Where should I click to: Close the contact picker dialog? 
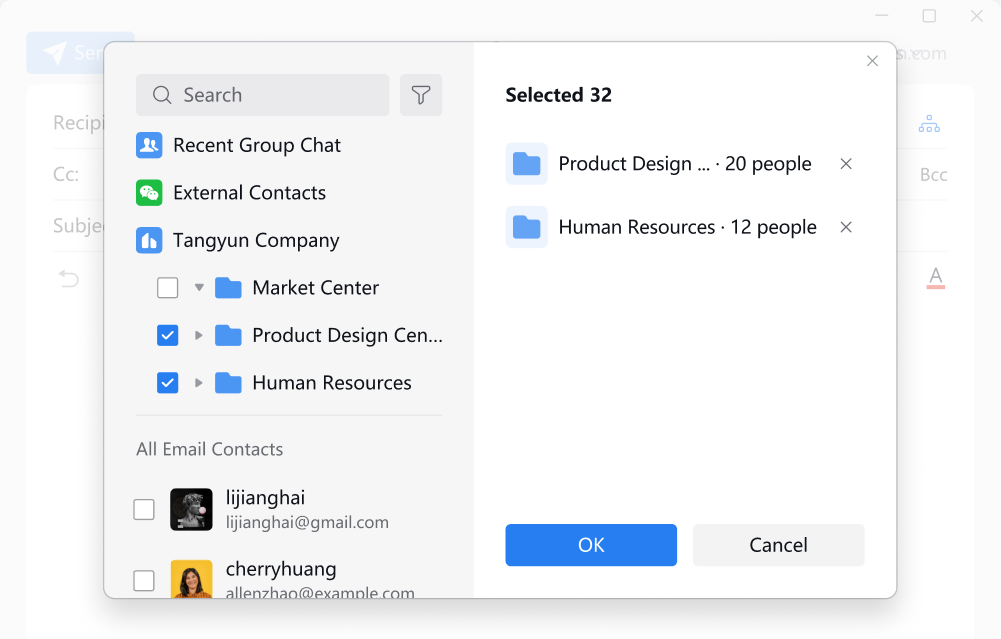(x=872, y=61)
